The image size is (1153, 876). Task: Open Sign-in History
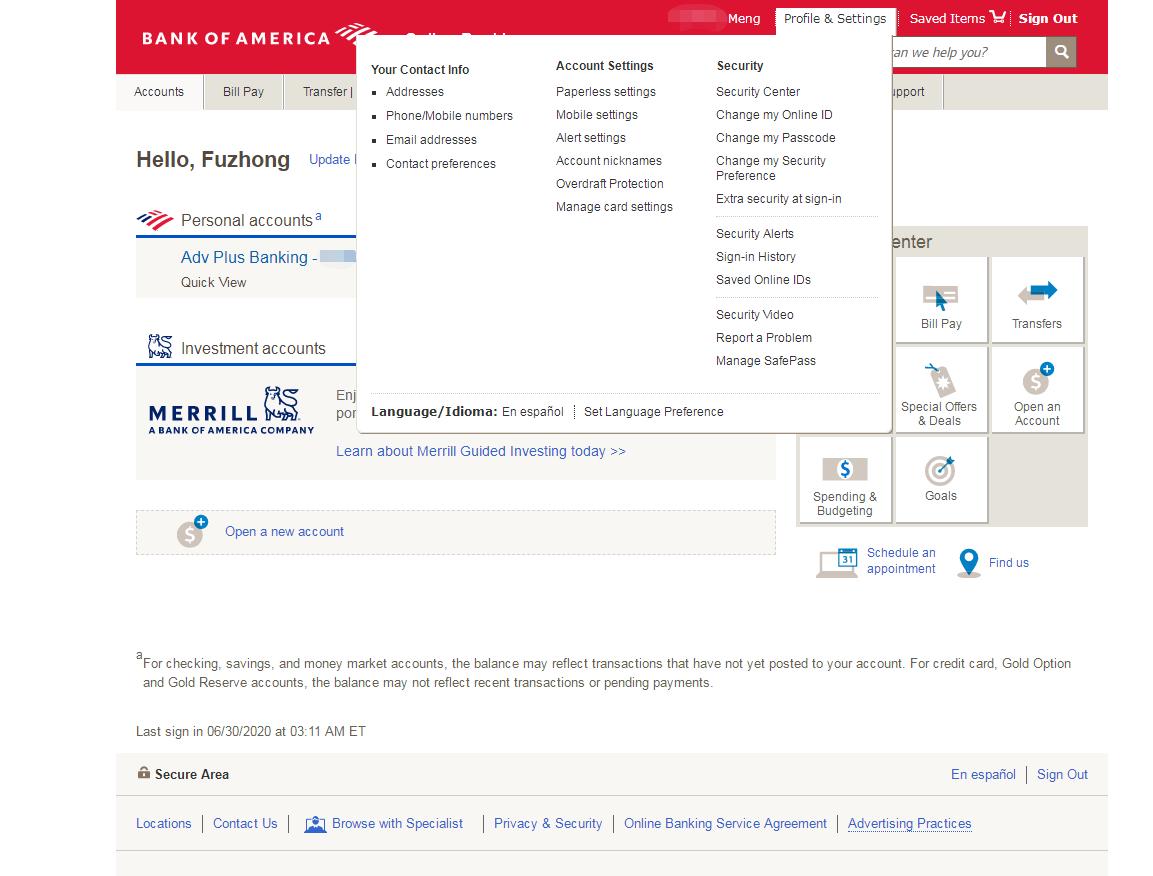[756, 257]
